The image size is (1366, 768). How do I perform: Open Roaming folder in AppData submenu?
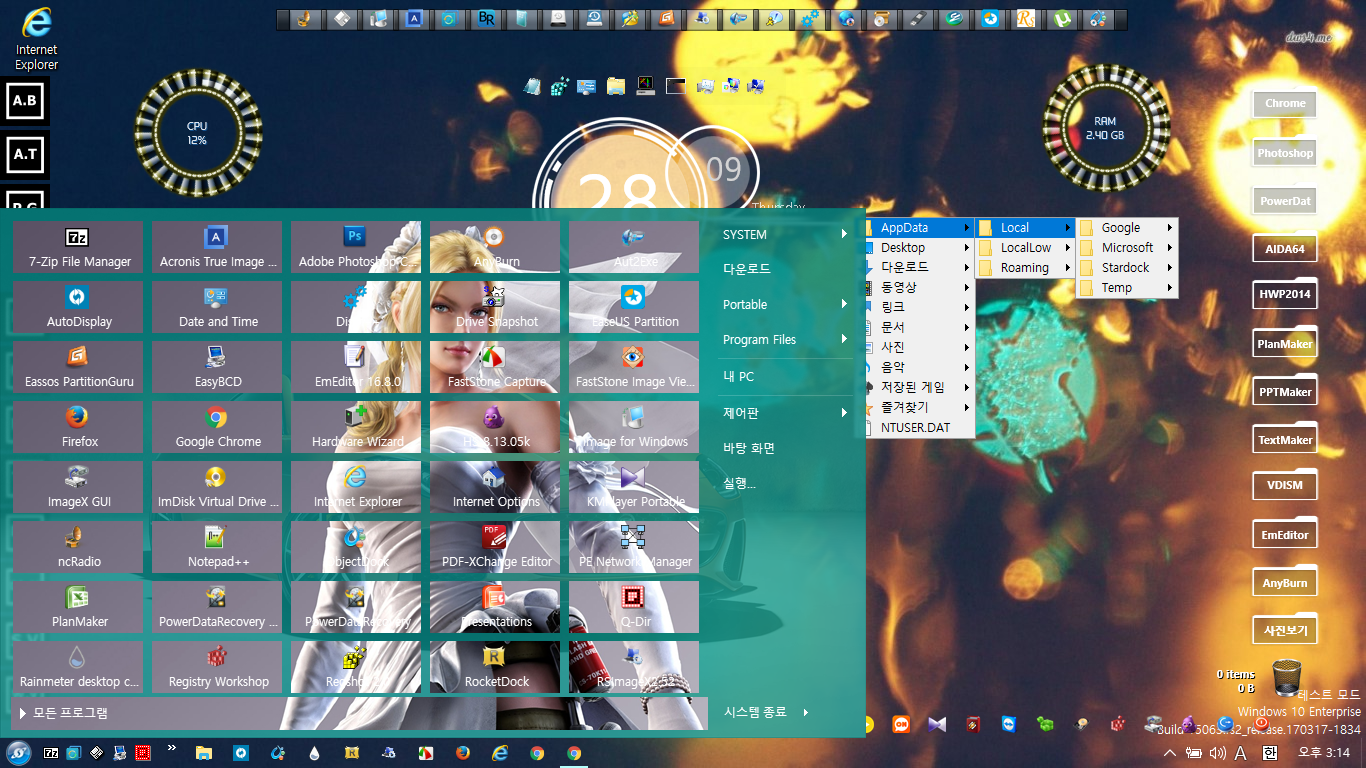pos(1025,268)
